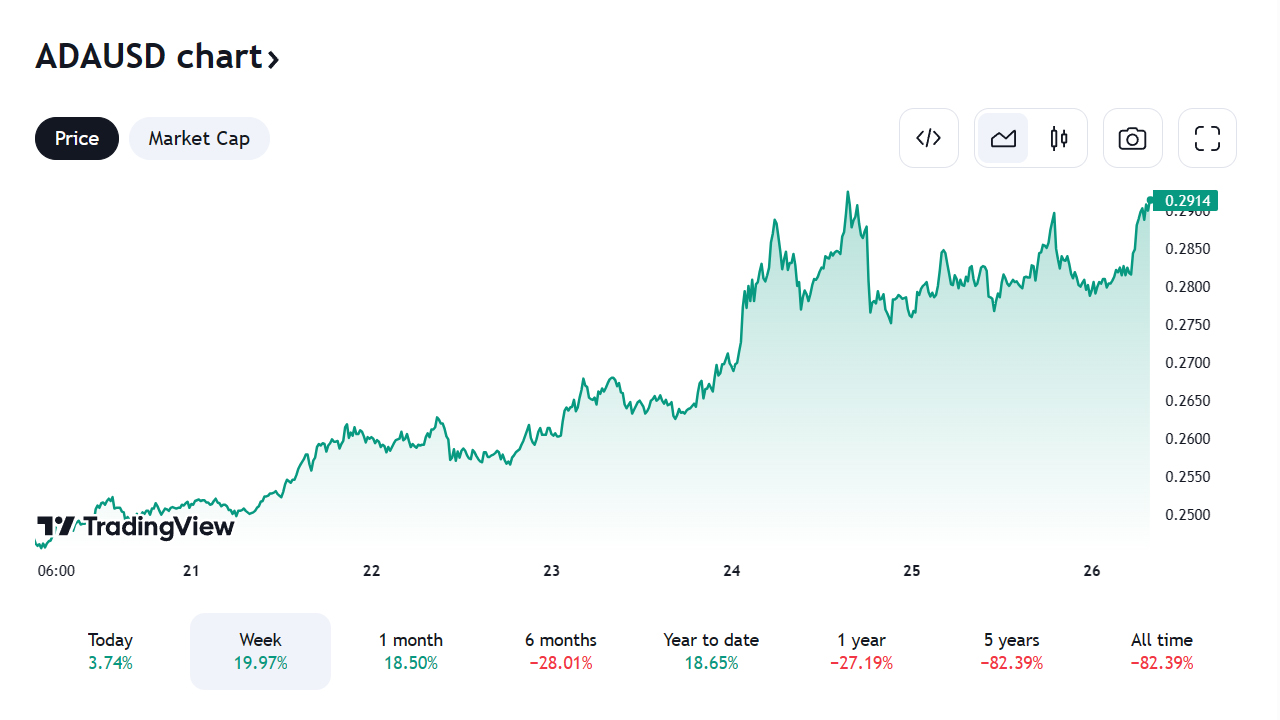Select the Price toggle

(77, 138)
